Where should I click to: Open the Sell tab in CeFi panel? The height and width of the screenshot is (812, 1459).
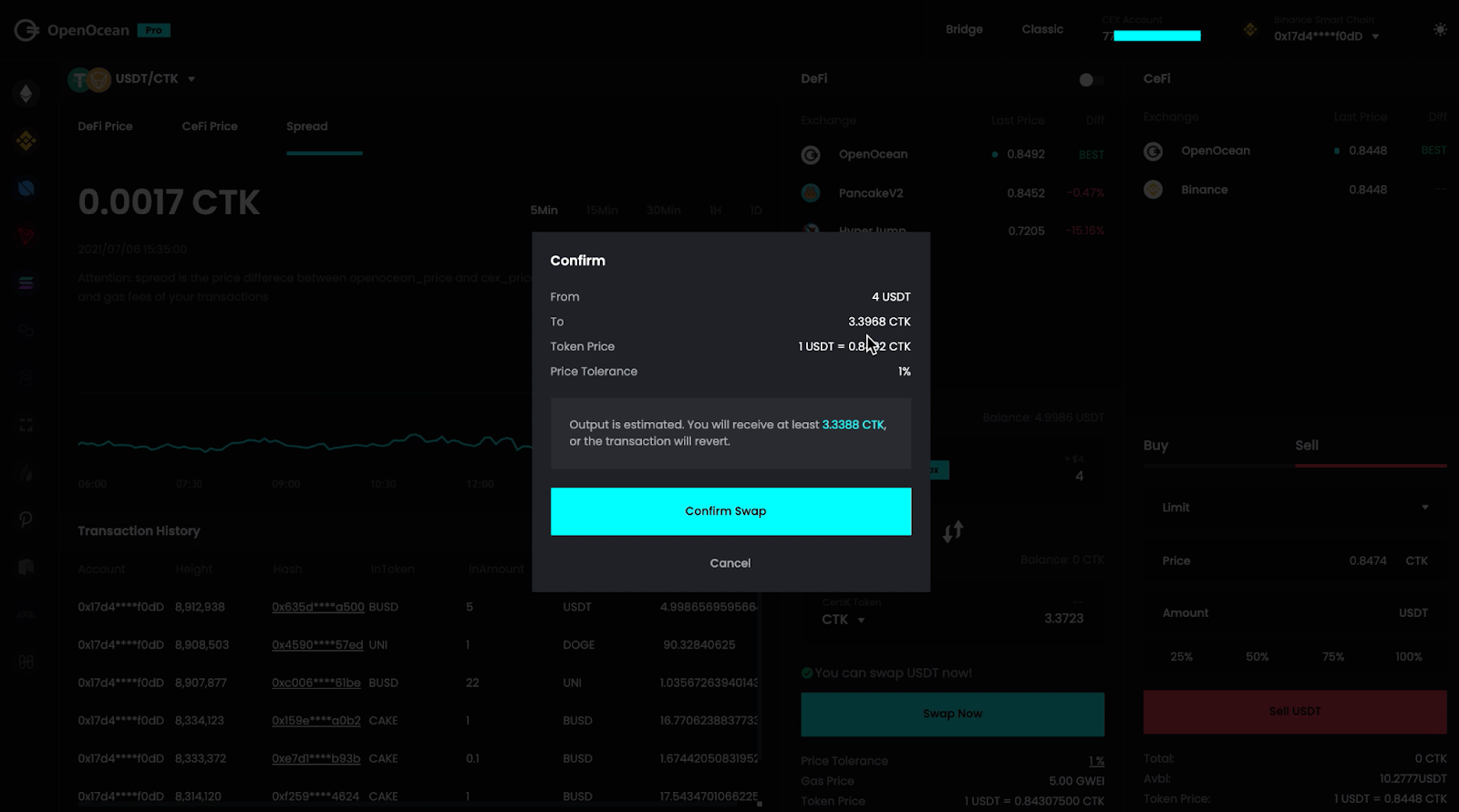pos(1307,446)
